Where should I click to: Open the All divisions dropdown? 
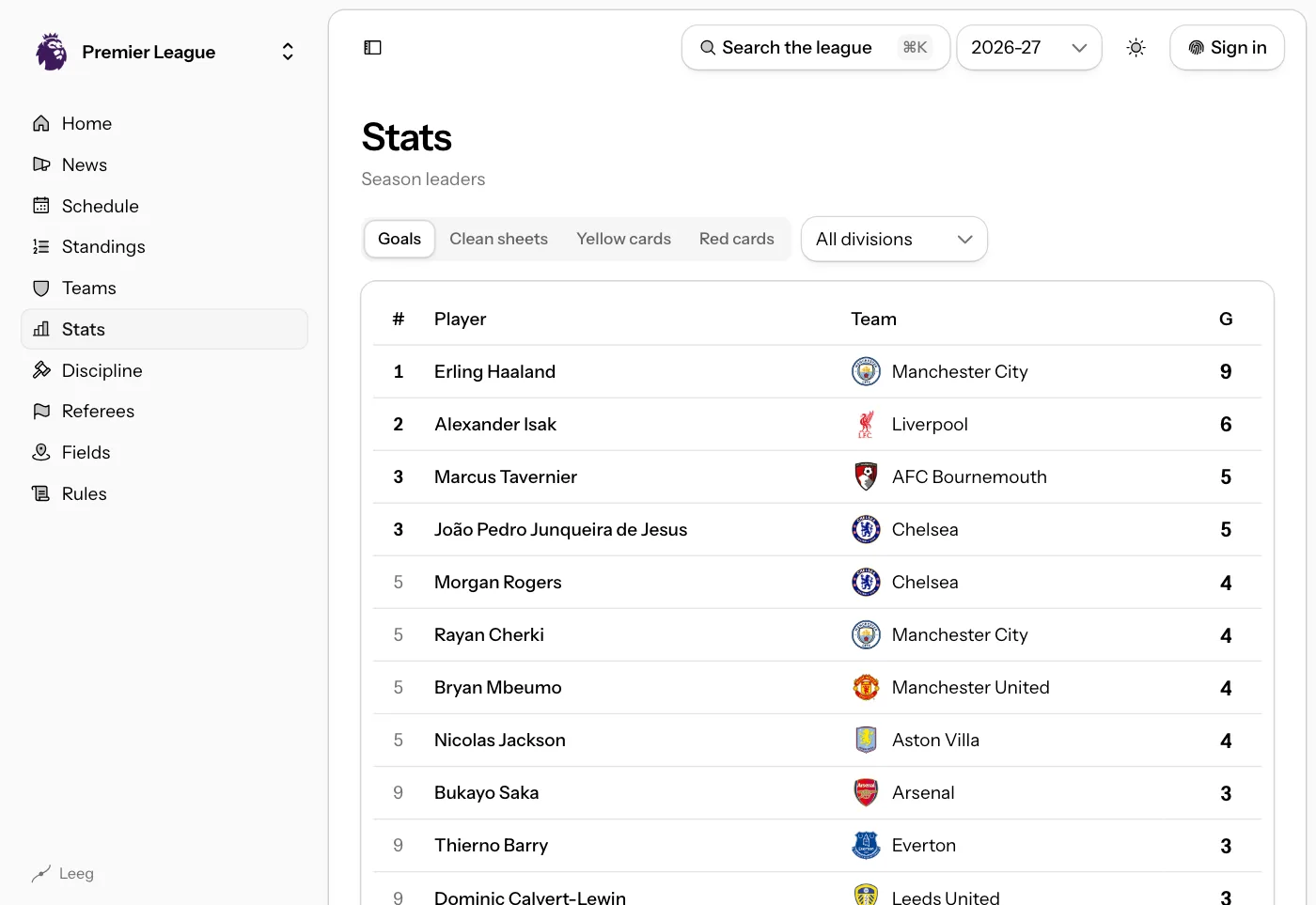pyautogui.click(x=894, y=239)
